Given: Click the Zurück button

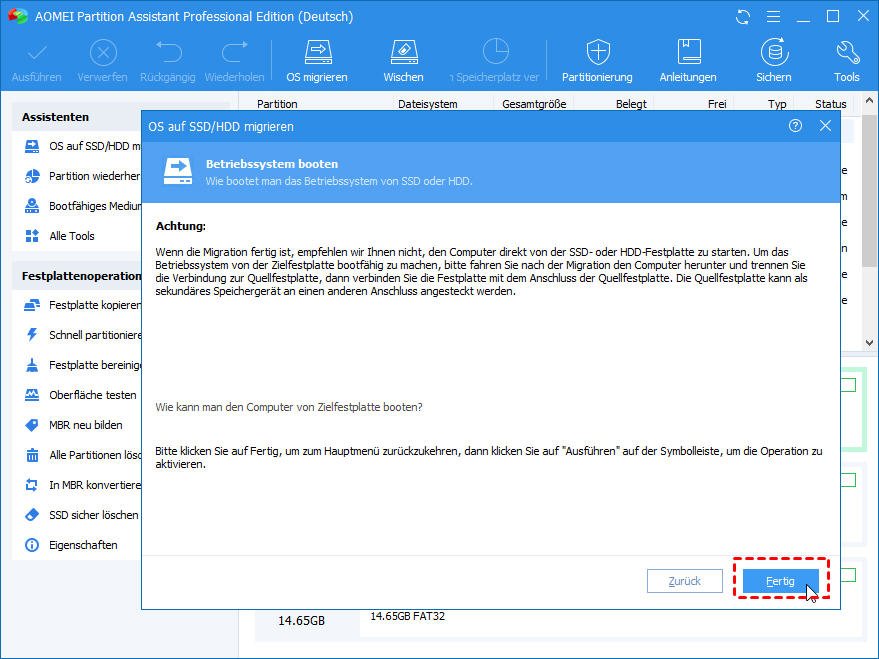Looking at the screenshot, I should pos(684,581).
